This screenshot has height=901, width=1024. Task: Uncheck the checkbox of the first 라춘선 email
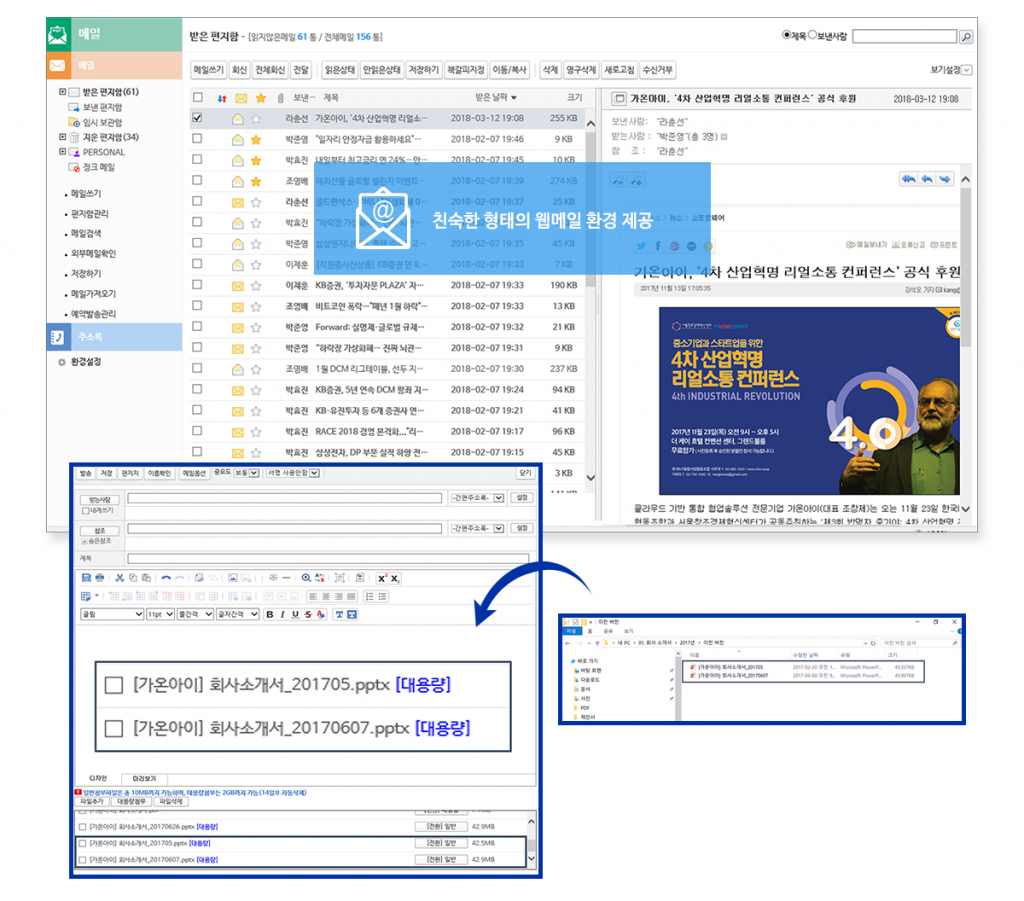[x=197, y=118]
